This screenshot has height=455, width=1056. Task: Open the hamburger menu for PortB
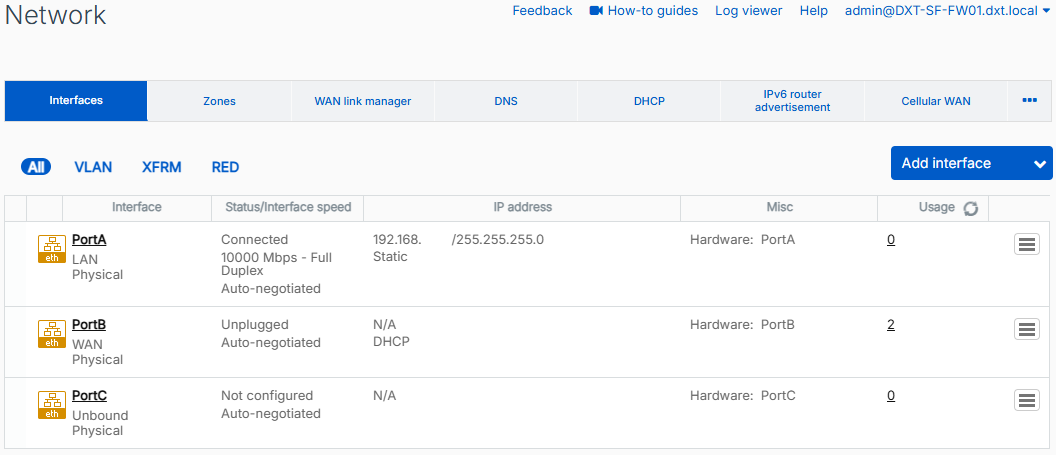(x=1027, y=329)
